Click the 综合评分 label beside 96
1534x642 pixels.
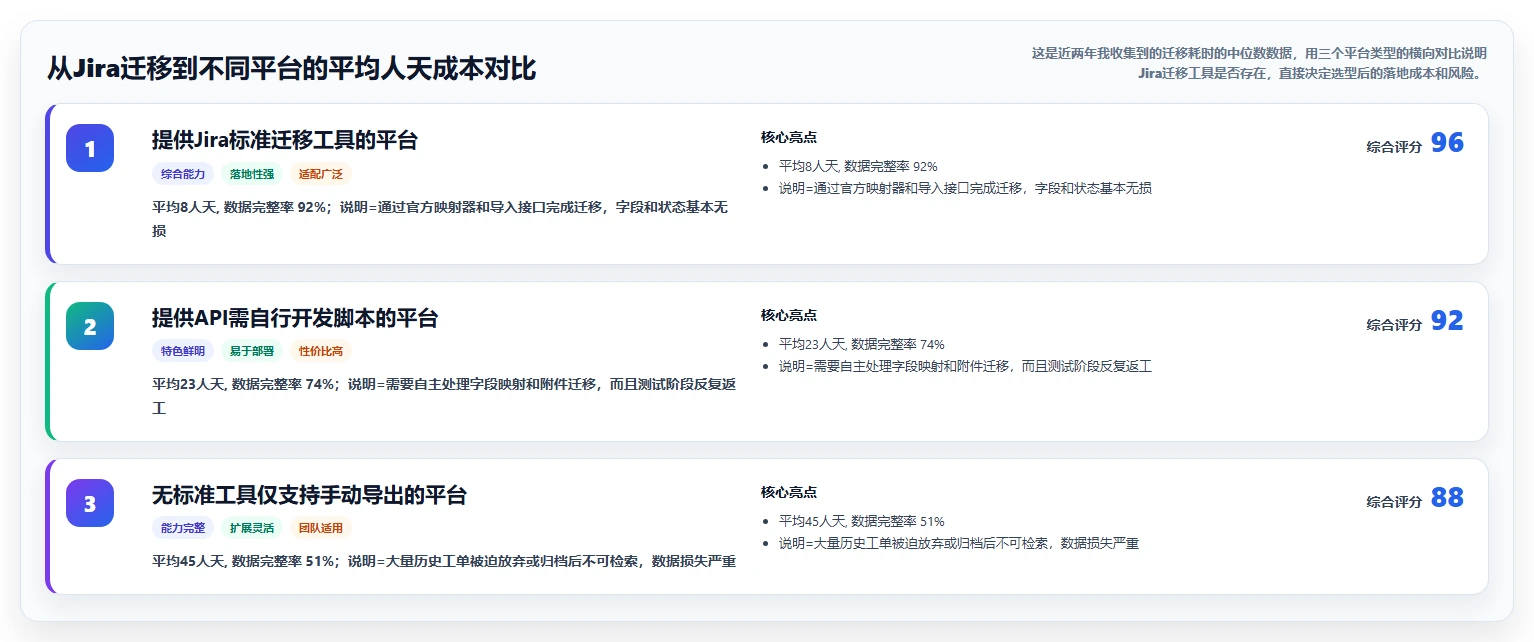(1394, 147)
